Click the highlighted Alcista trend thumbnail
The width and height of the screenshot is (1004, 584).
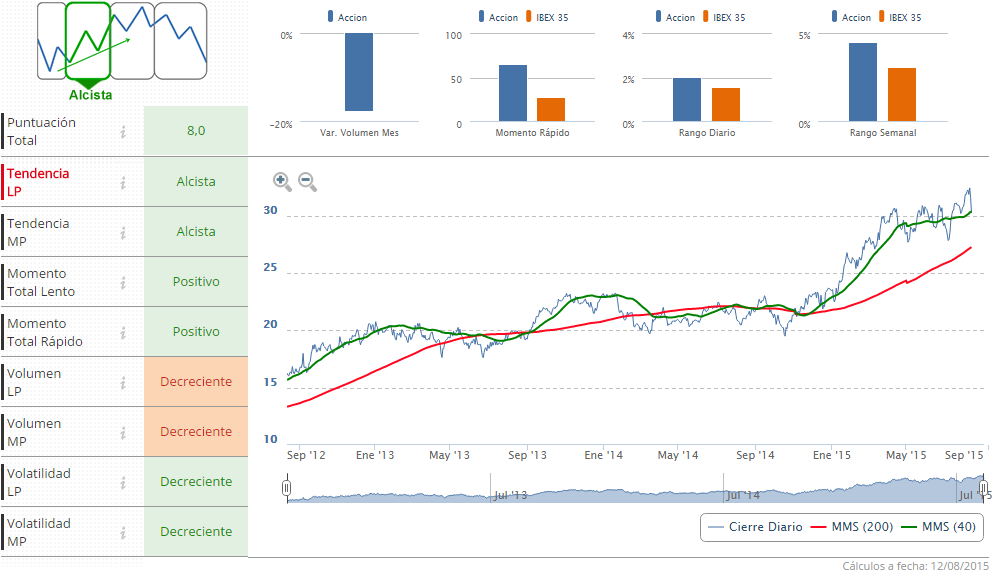pos(87,42)
